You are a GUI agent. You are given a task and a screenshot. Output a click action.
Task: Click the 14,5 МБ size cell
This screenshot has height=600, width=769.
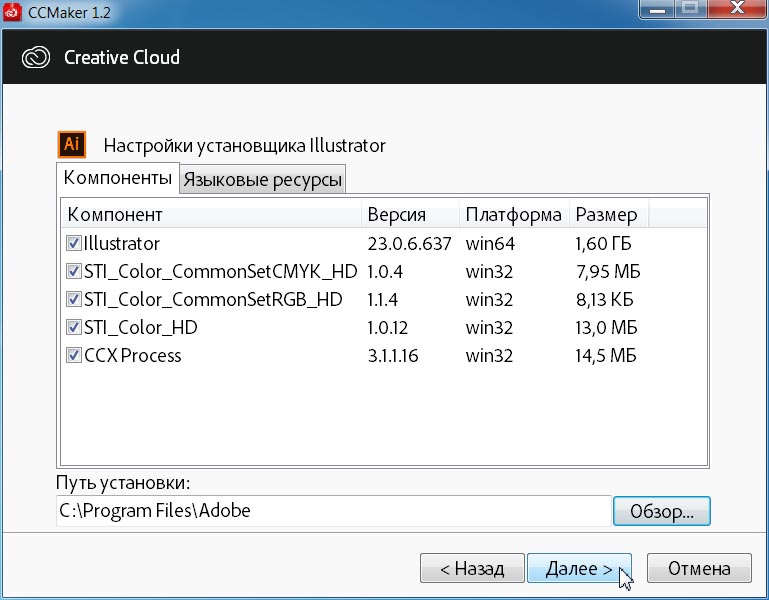(606, 355)
